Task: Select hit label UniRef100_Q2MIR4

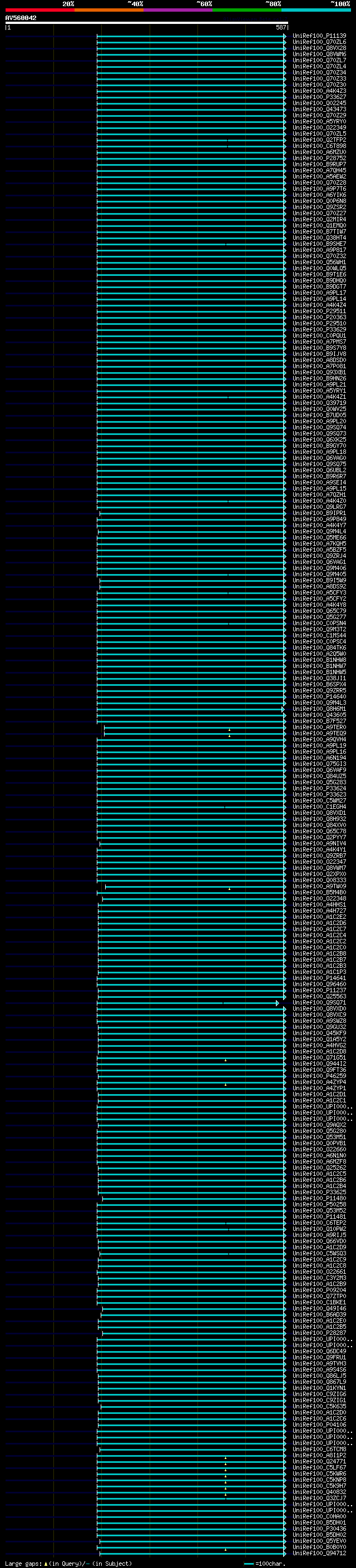Action: click(x=319, y=219)
